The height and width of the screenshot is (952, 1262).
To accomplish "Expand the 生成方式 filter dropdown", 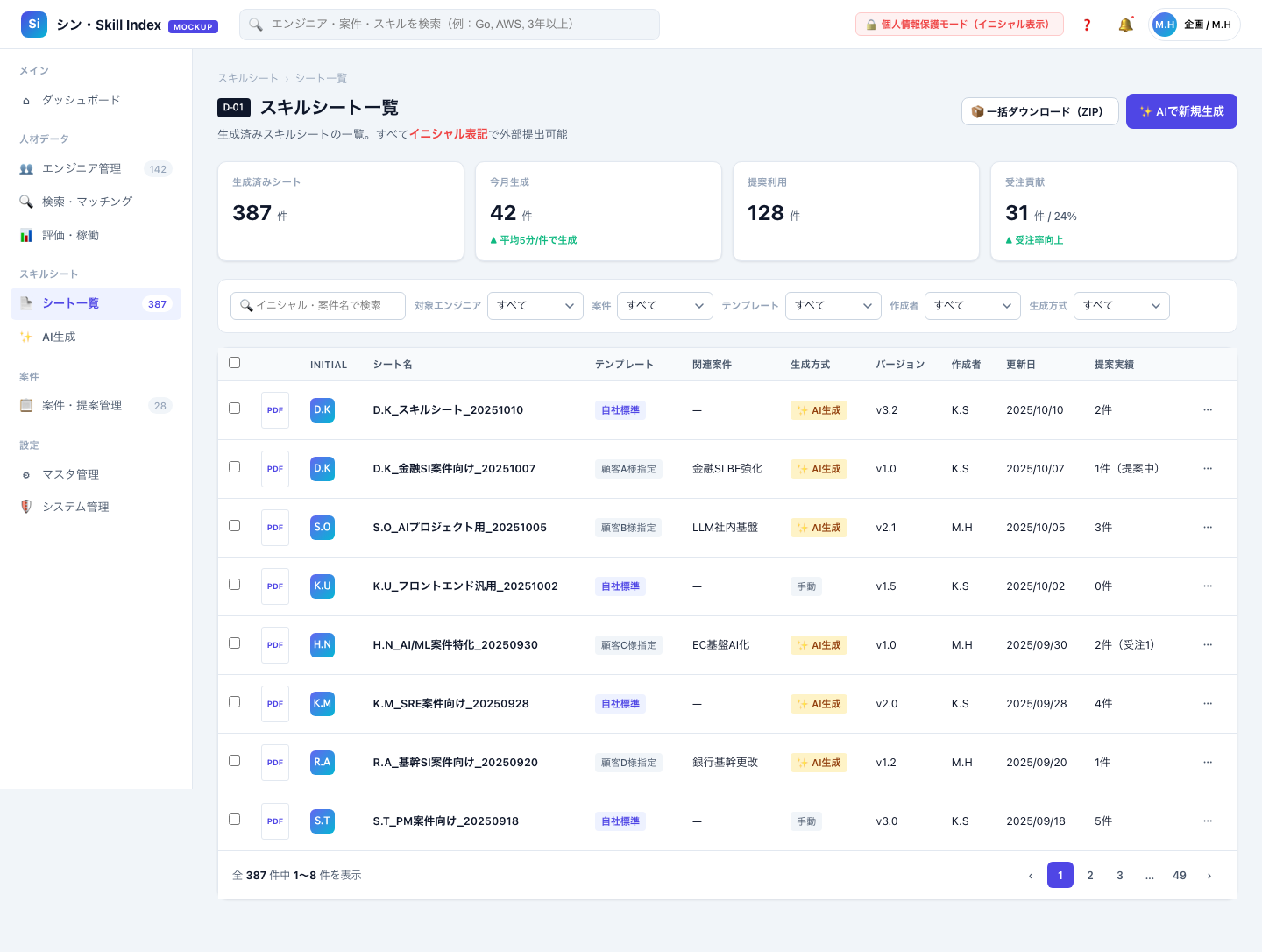I will (x=1122, y=306).
